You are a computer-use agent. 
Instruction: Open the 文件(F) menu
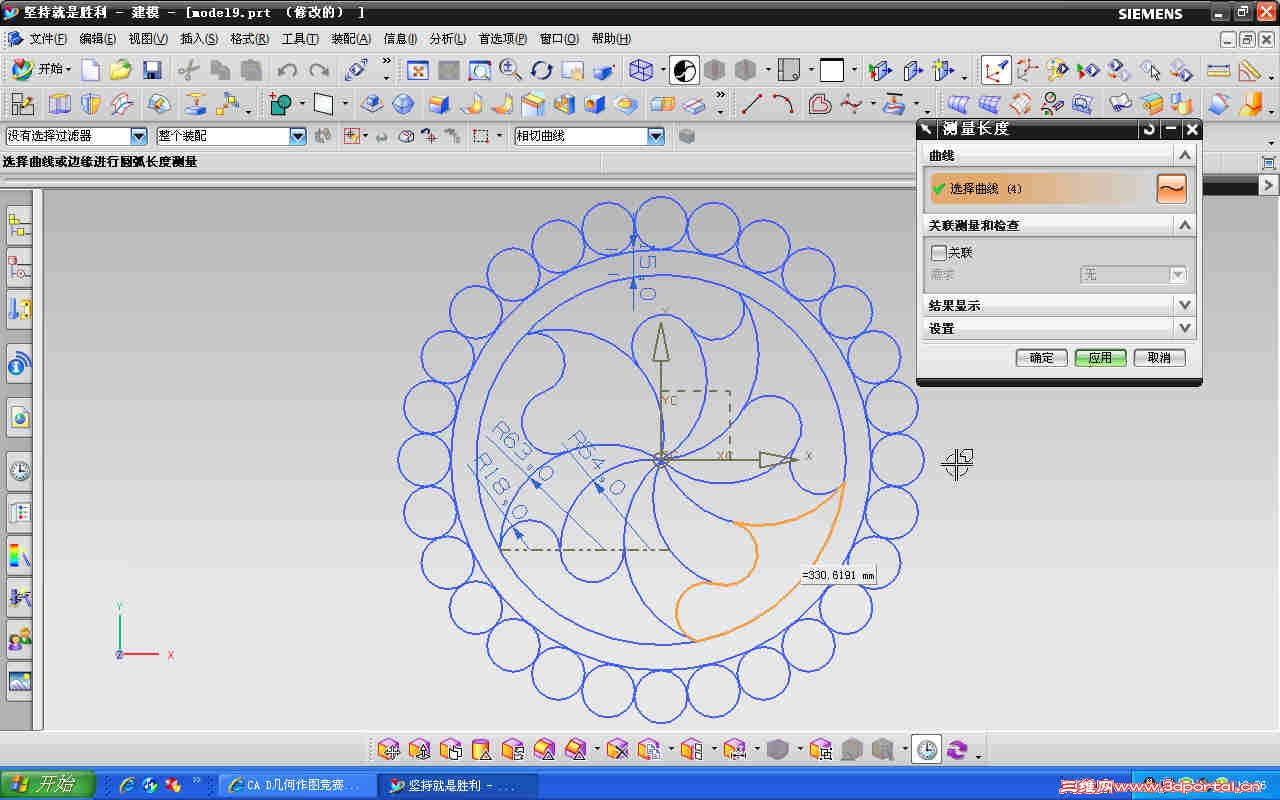(48, 39)
